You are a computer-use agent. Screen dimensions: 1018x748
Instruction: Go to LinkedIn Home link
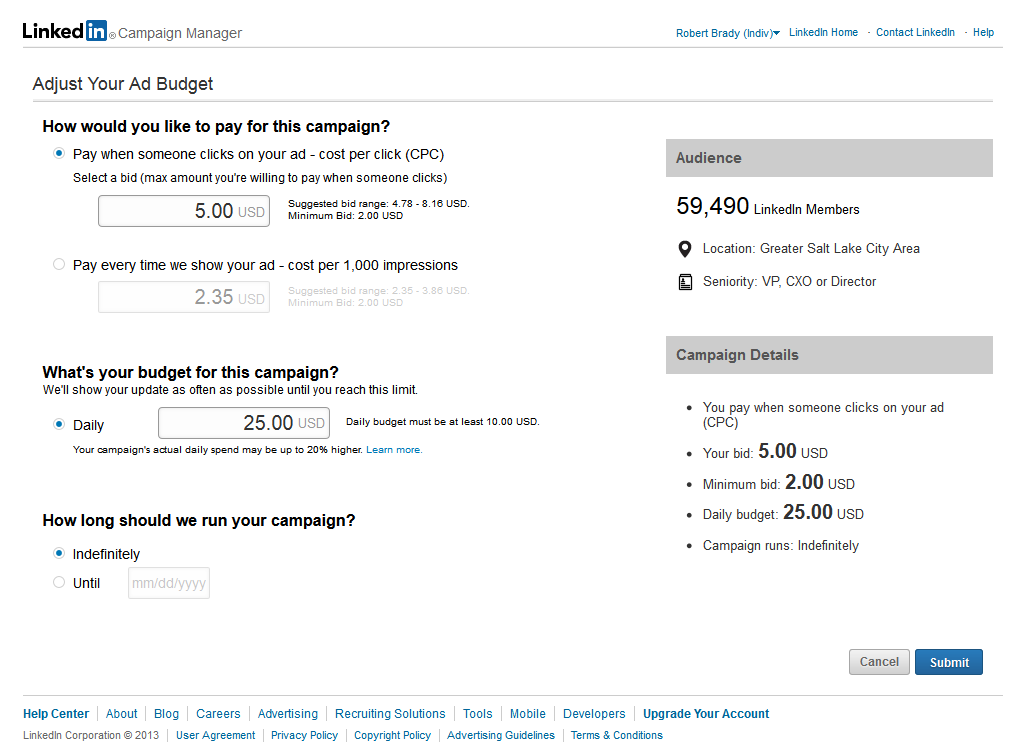tap(823, 32)
